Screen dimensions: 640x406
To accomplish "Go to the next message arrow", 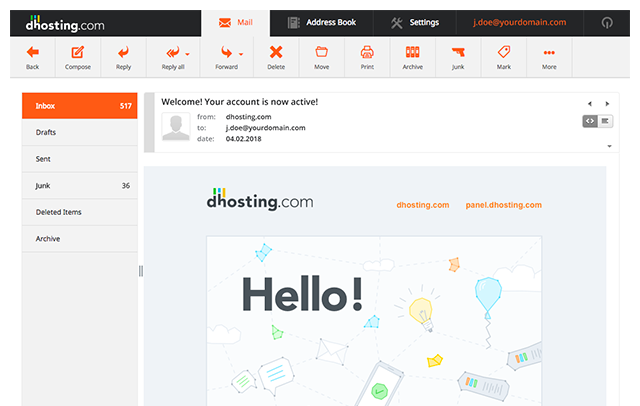I will 607,104.
